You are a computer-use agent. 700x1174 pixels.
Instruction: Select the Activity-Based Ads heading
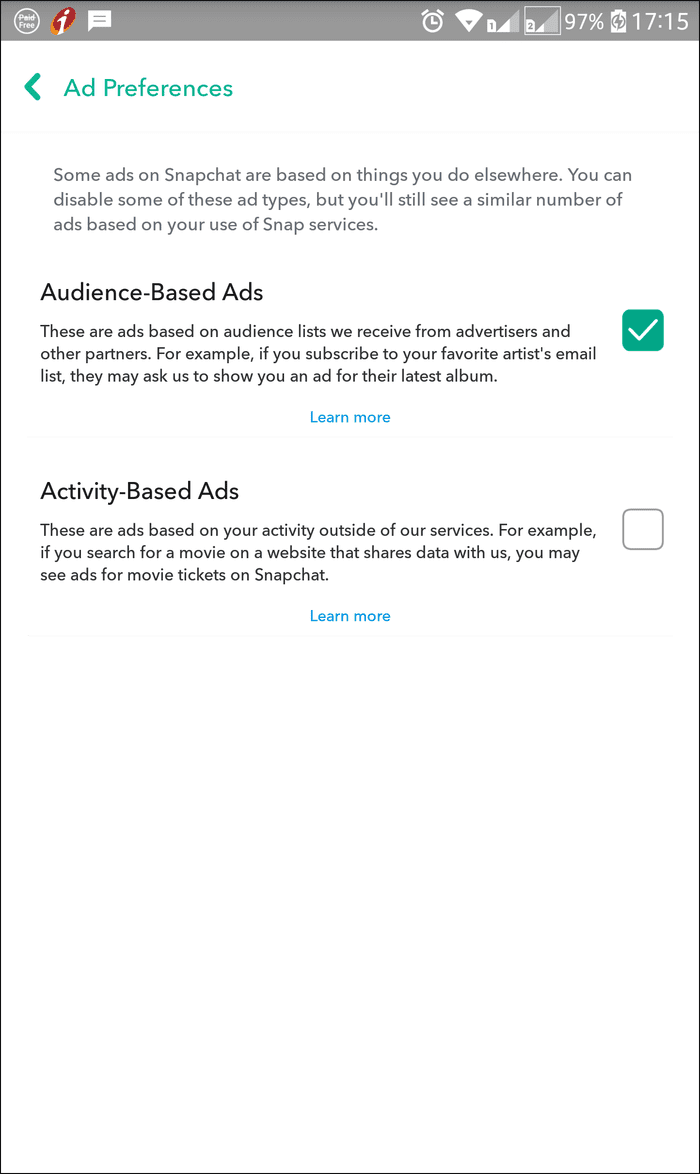[140, 491]
